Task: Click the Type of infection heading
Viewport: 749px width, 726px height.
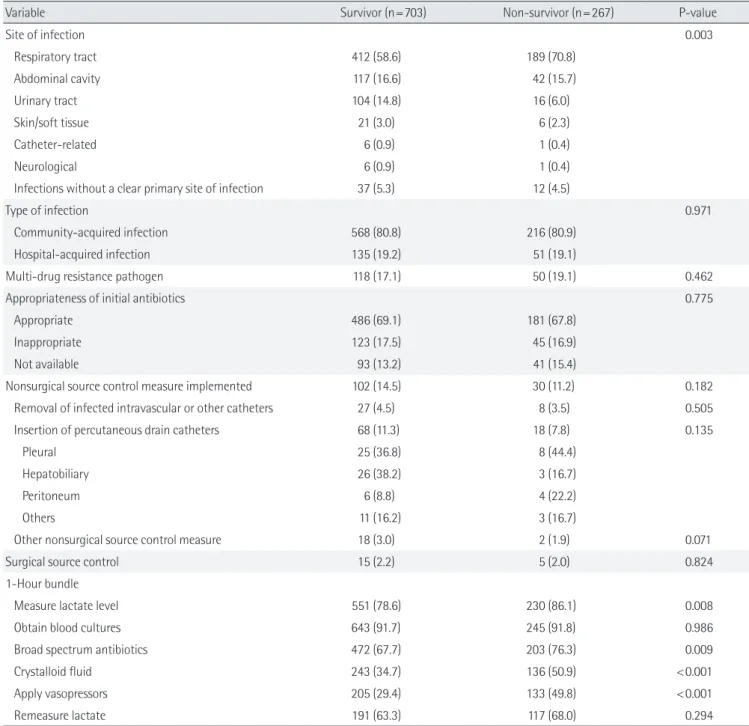Action: coord(47,211)
